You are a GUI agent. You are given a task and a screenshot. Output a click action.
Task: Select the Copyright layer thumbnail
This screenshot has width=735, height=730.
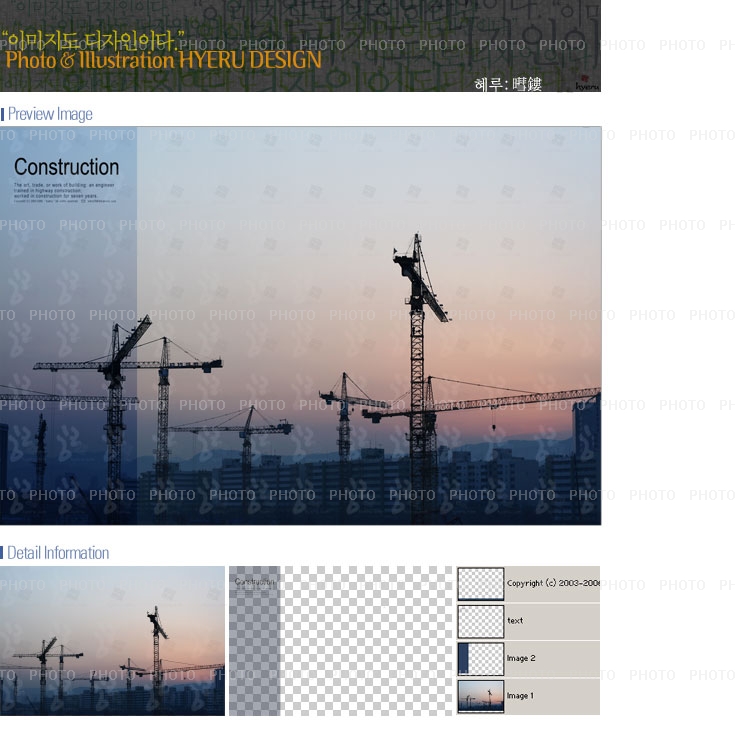[x=480, y=584]
